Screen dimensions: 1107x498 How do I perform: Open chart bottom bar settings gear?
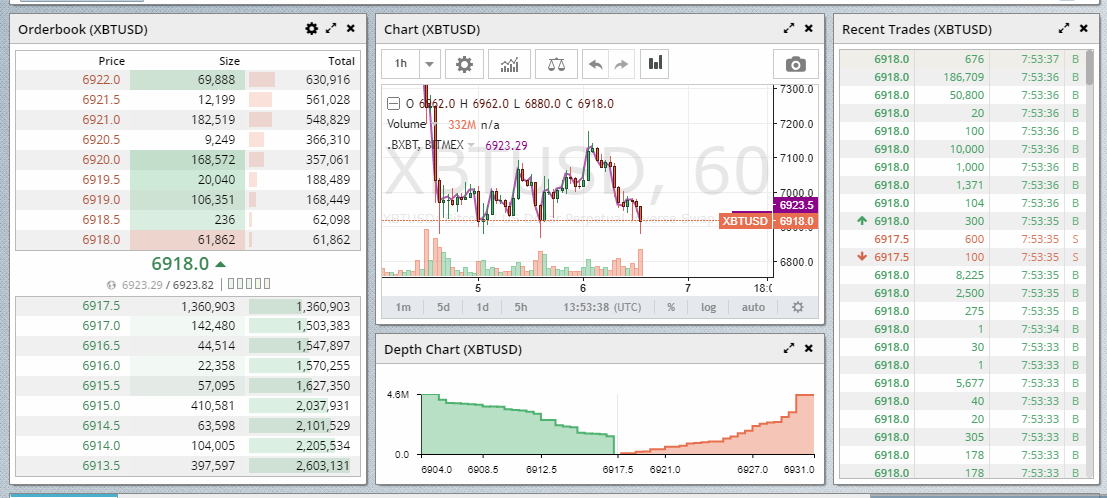(798, 307)
